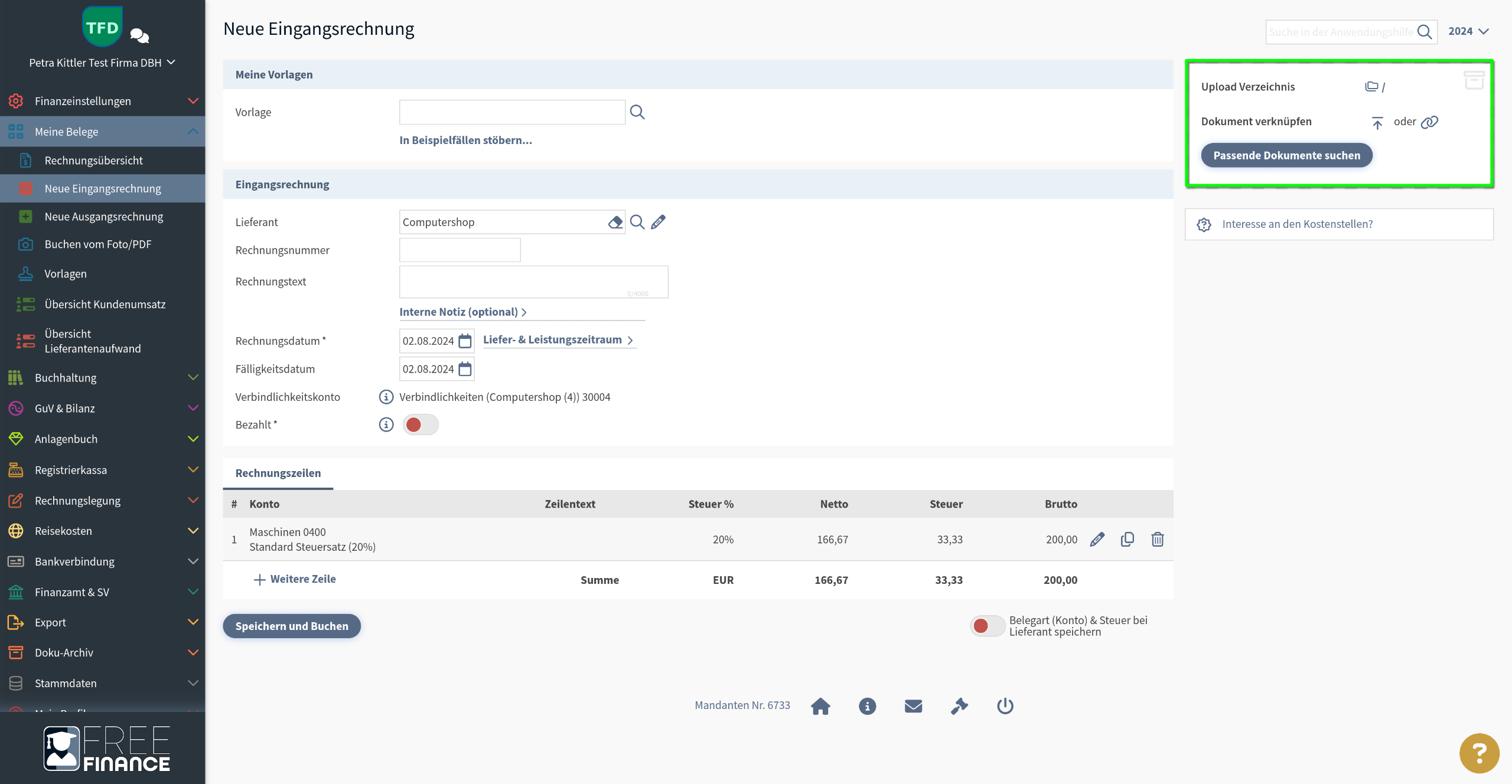Open Rechnungsübersicht in the sidebar
The width and height of the screenshot is (1512, 784).
pyautogui.click(x=93, y=161)
